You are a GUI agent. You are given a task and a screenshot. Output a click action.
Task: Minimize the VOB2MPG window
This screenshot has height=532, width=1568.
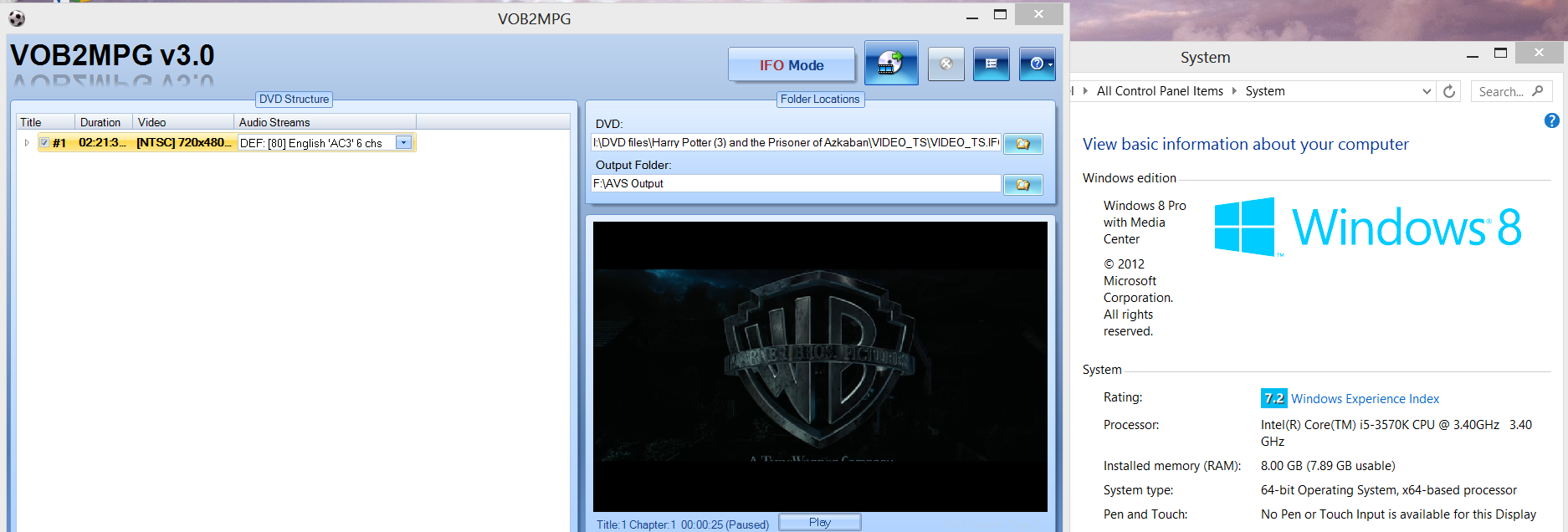point(972,17)
